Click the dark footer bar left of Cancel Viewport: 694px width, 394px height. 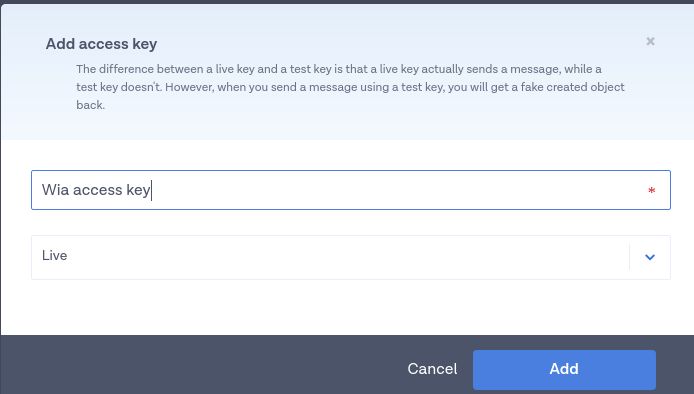pyautogui.click(x=199, y=365)
